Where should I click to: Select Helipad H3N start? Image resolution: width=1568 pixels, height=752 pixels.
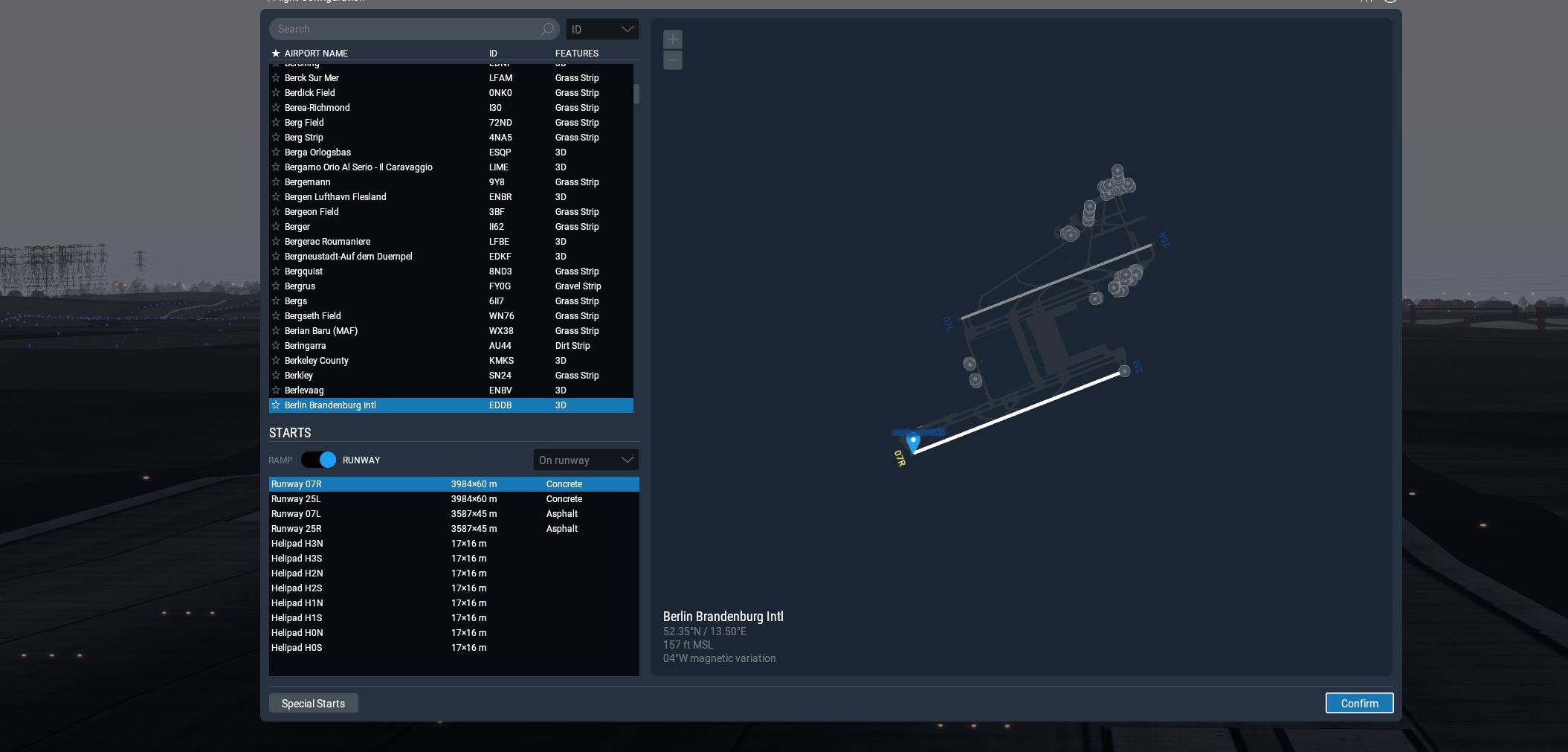(x=454, y=544)
